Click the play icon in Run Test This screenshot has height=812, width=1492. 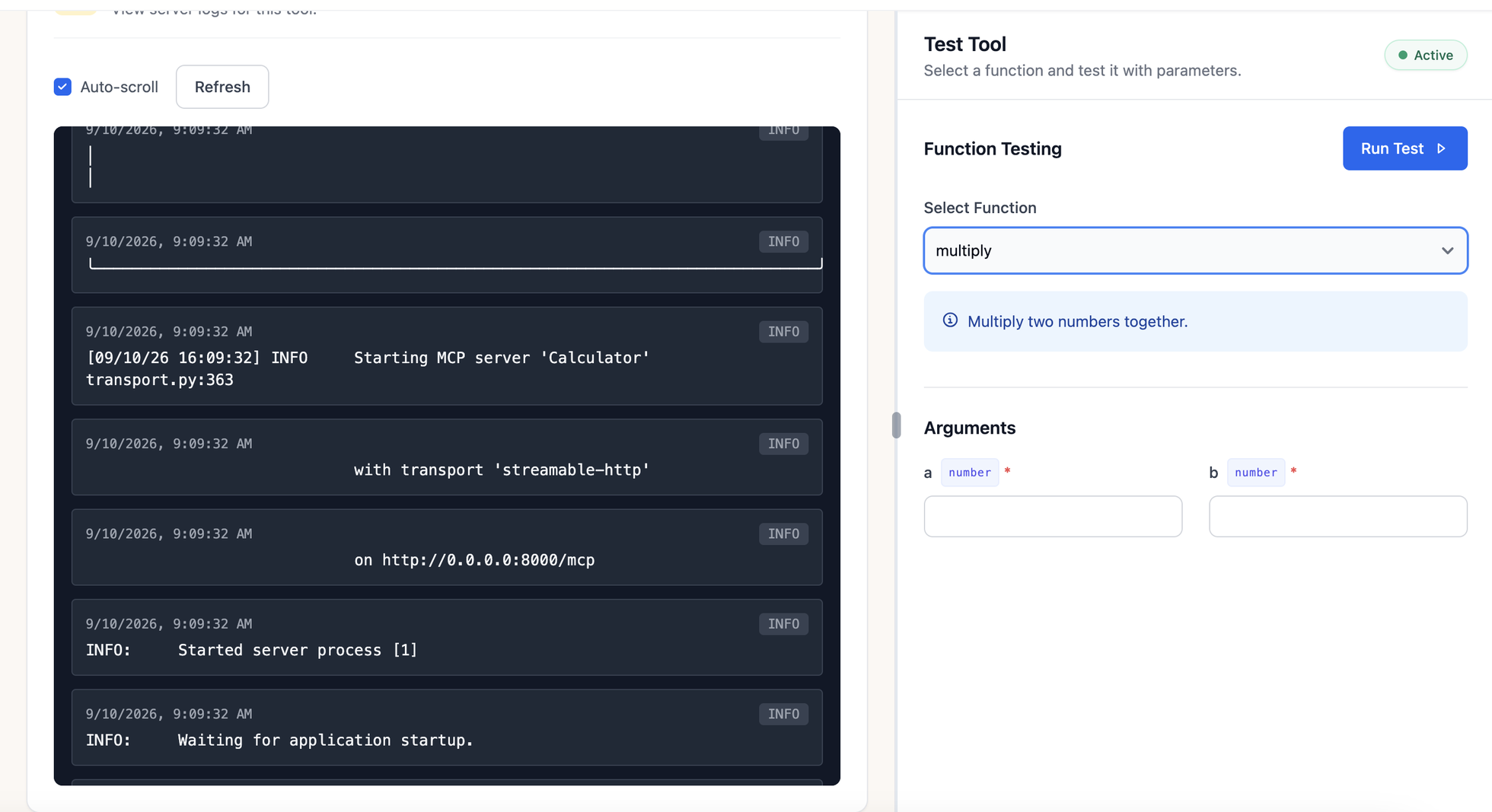[1441, 148]
